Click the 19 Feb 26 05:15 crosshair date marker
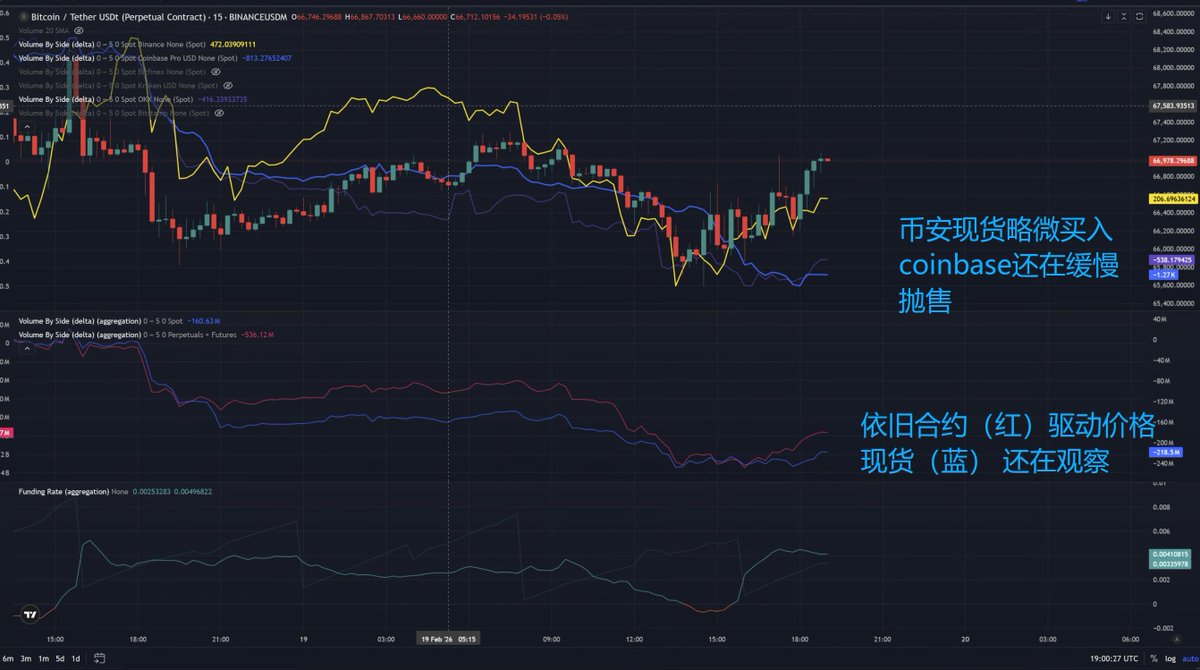Viewport: 1200px width, 670px height. coord(447,638)
